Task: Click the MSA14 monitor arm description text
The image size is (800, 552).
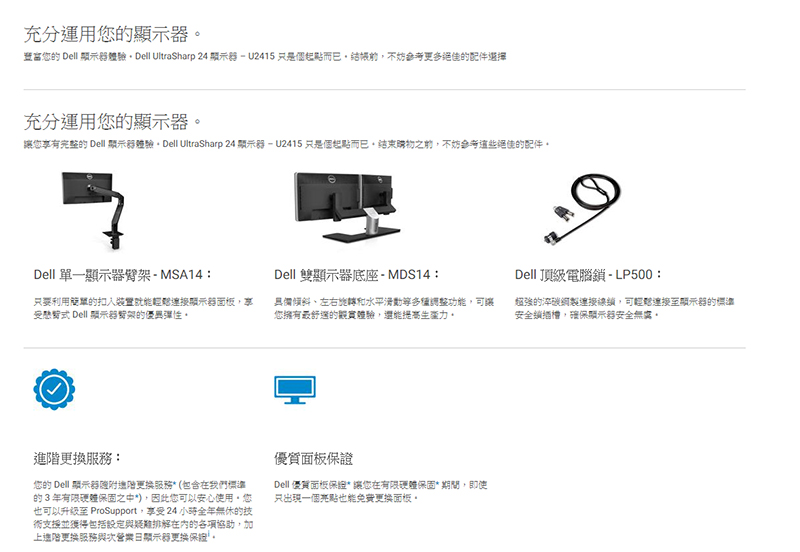Action: click(x=143, y=308)
